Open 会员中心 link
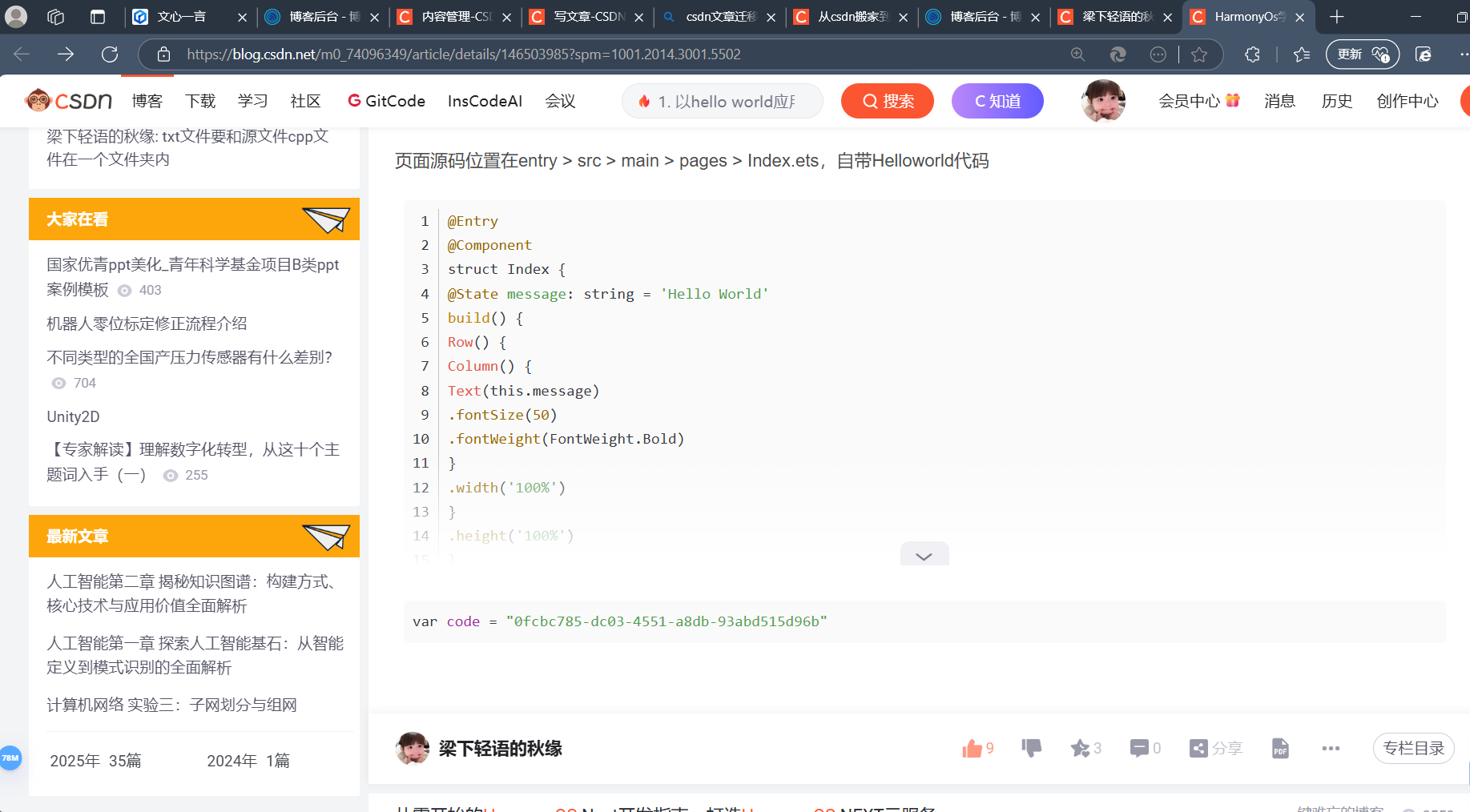1470x812 pixels. click(x=1198, y=101)
